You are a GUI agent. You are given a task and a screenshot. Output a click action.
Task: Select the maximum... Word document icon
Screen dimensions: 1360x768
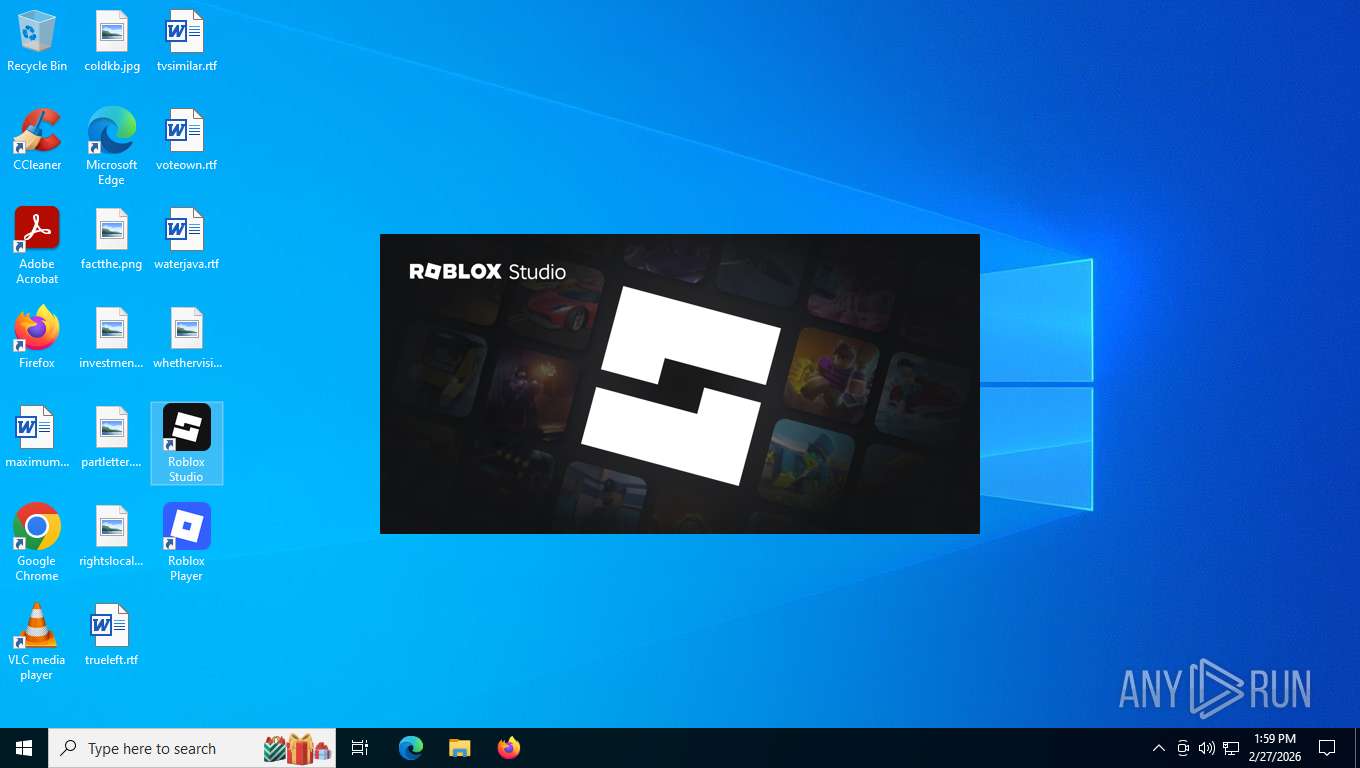[37, 437]
